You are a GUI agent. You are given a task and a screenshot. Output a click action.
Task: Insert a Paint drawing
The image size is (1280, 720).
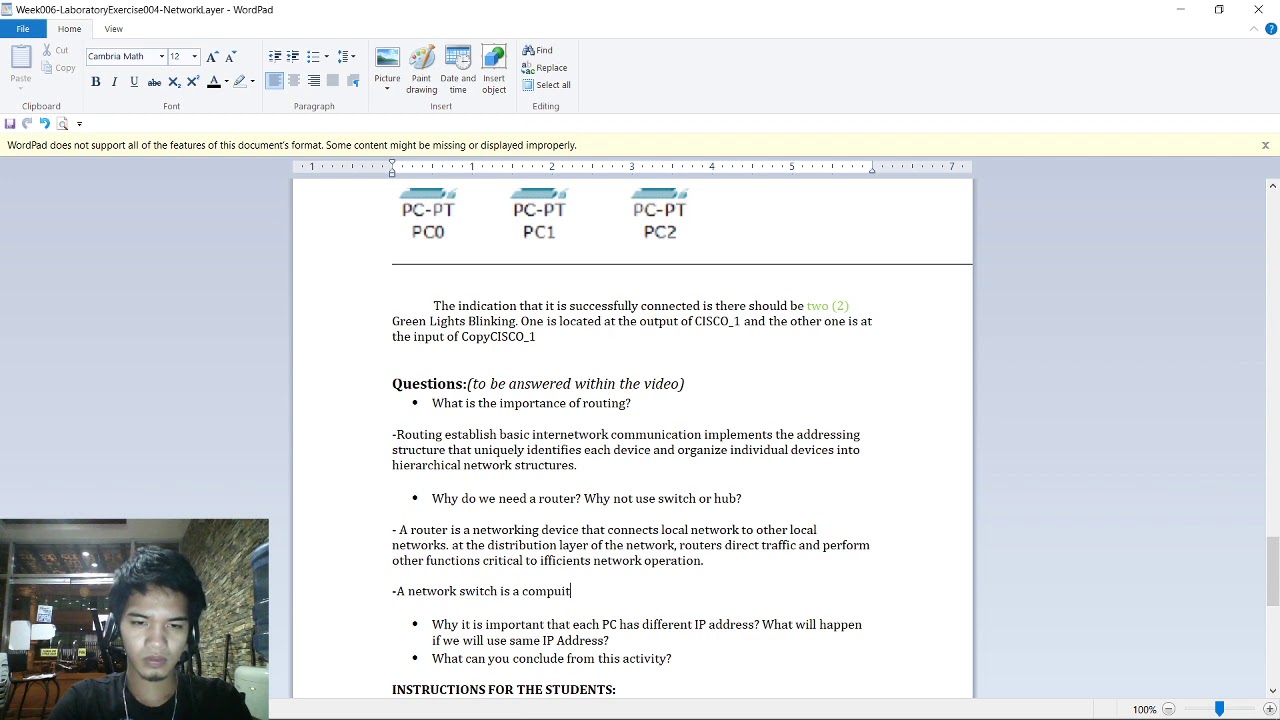click(421, 70)
